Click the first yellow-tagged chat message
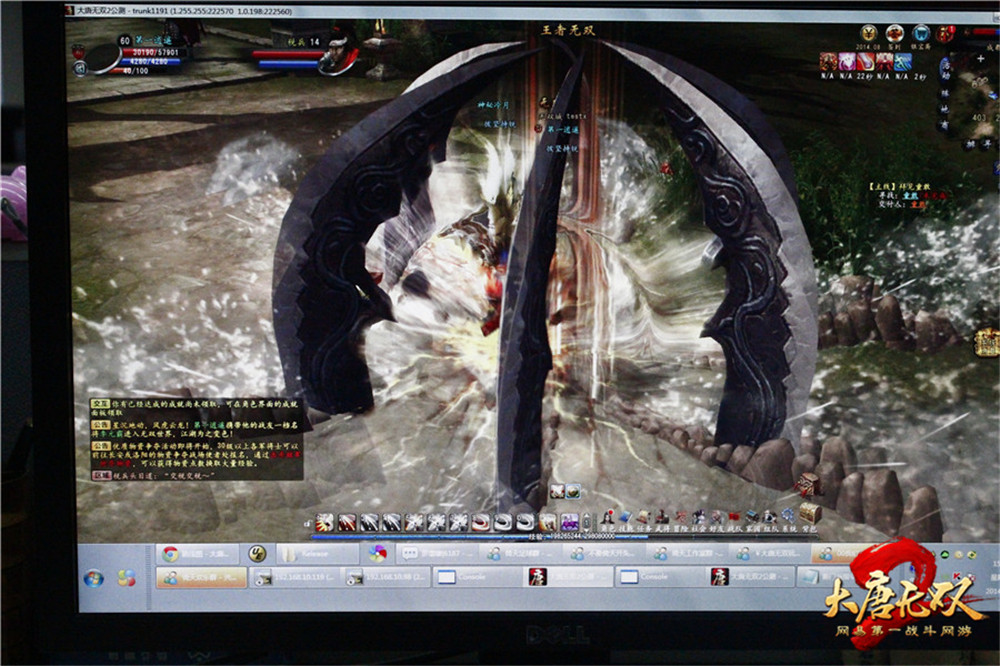The image size is (1000, 666). pos(195,408)
